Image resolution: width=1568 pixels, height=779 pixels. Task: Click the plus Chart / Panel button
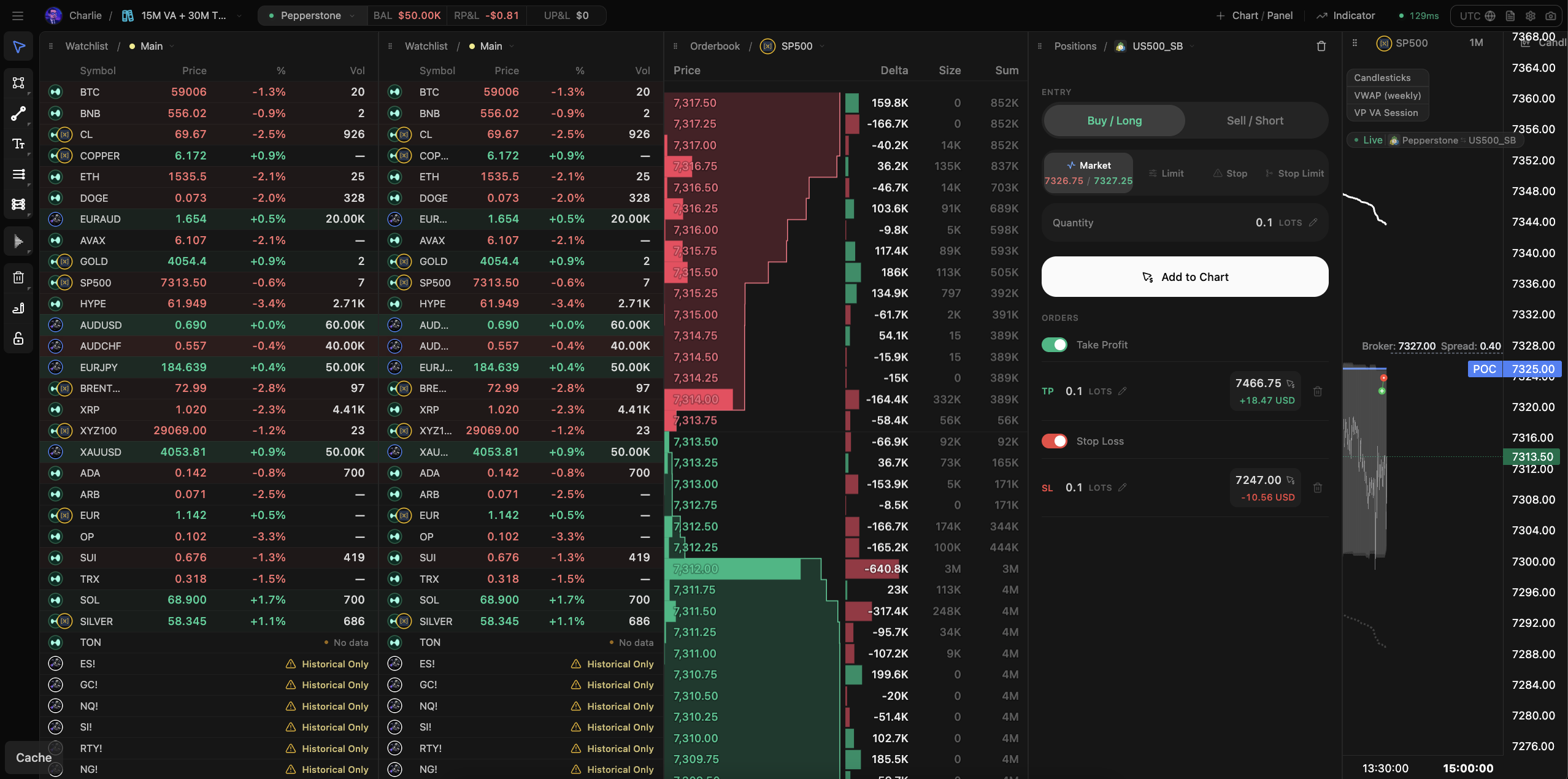1255,16
